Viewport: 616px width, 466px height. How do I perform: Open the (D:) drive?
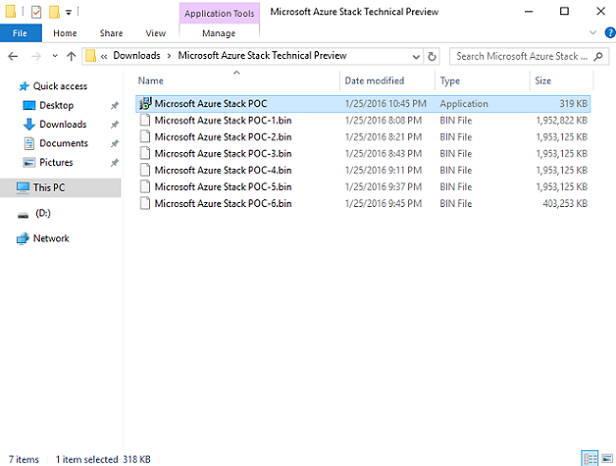43,213
